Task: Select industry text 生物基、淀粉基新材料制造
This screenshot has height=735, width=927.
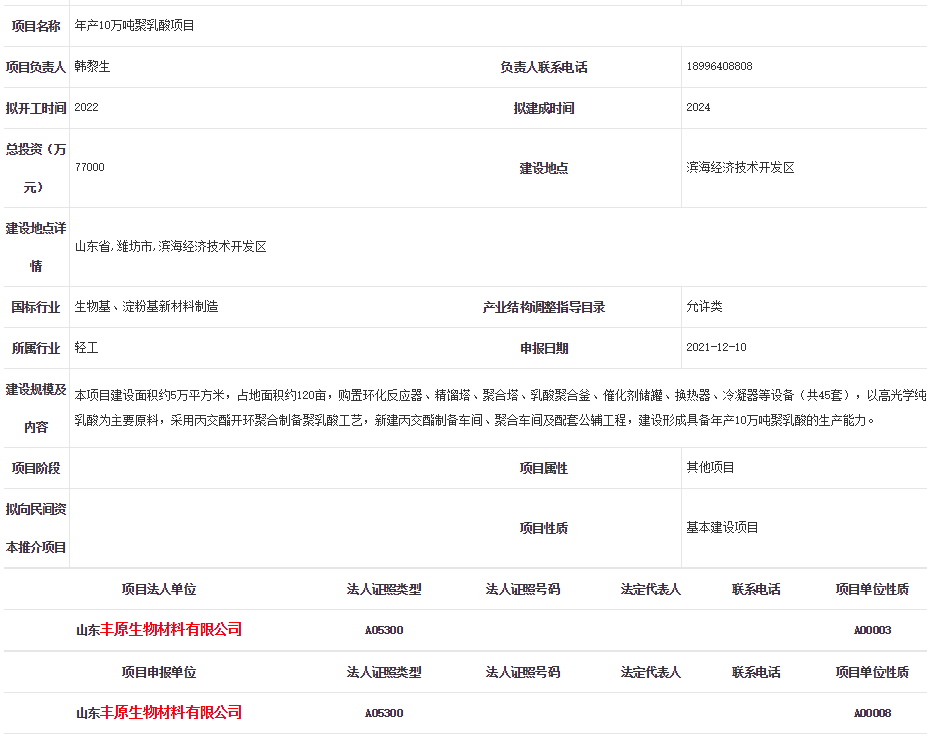Action: click(147, 306)
